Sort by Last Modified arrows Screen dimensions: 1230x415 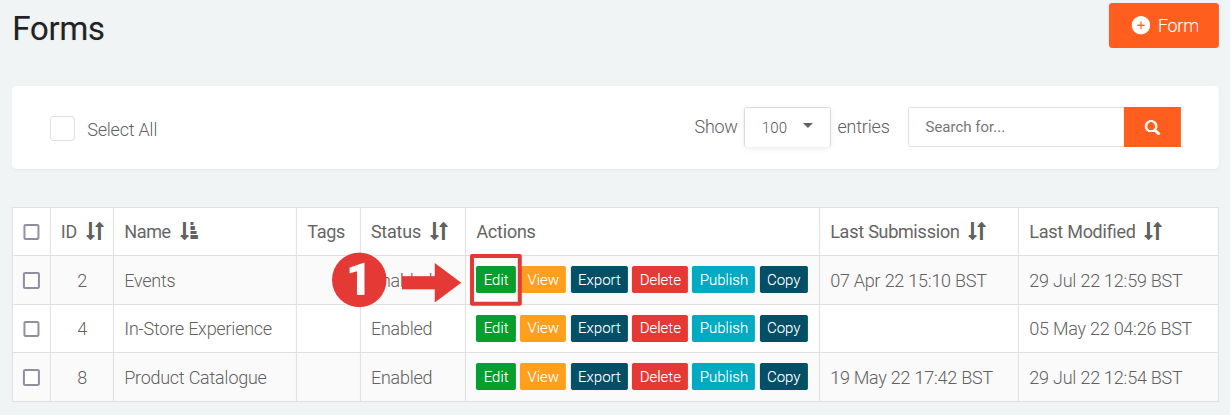(1153, 232)
